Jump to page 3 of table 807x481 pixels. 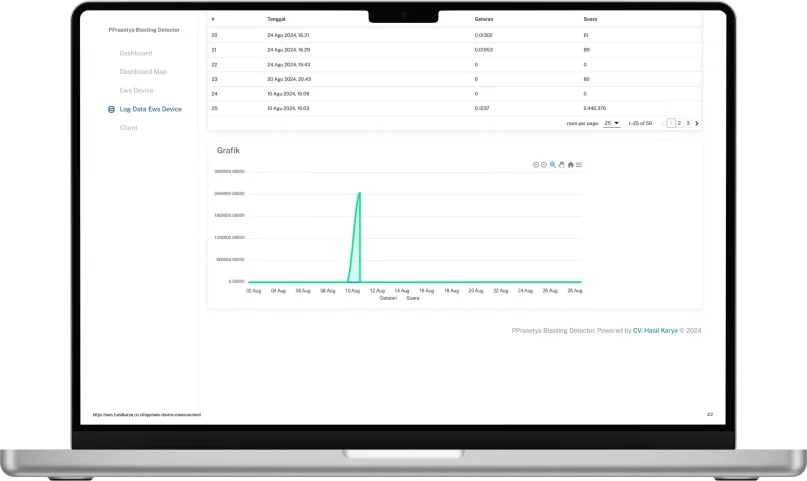tap(688, 123)
